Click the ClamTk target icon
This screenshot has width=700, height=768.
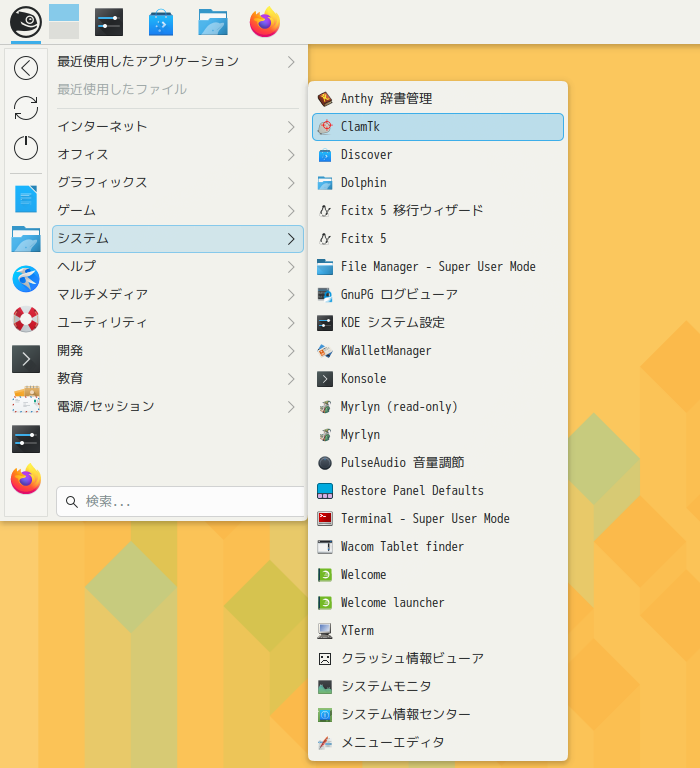coord(325,127)
